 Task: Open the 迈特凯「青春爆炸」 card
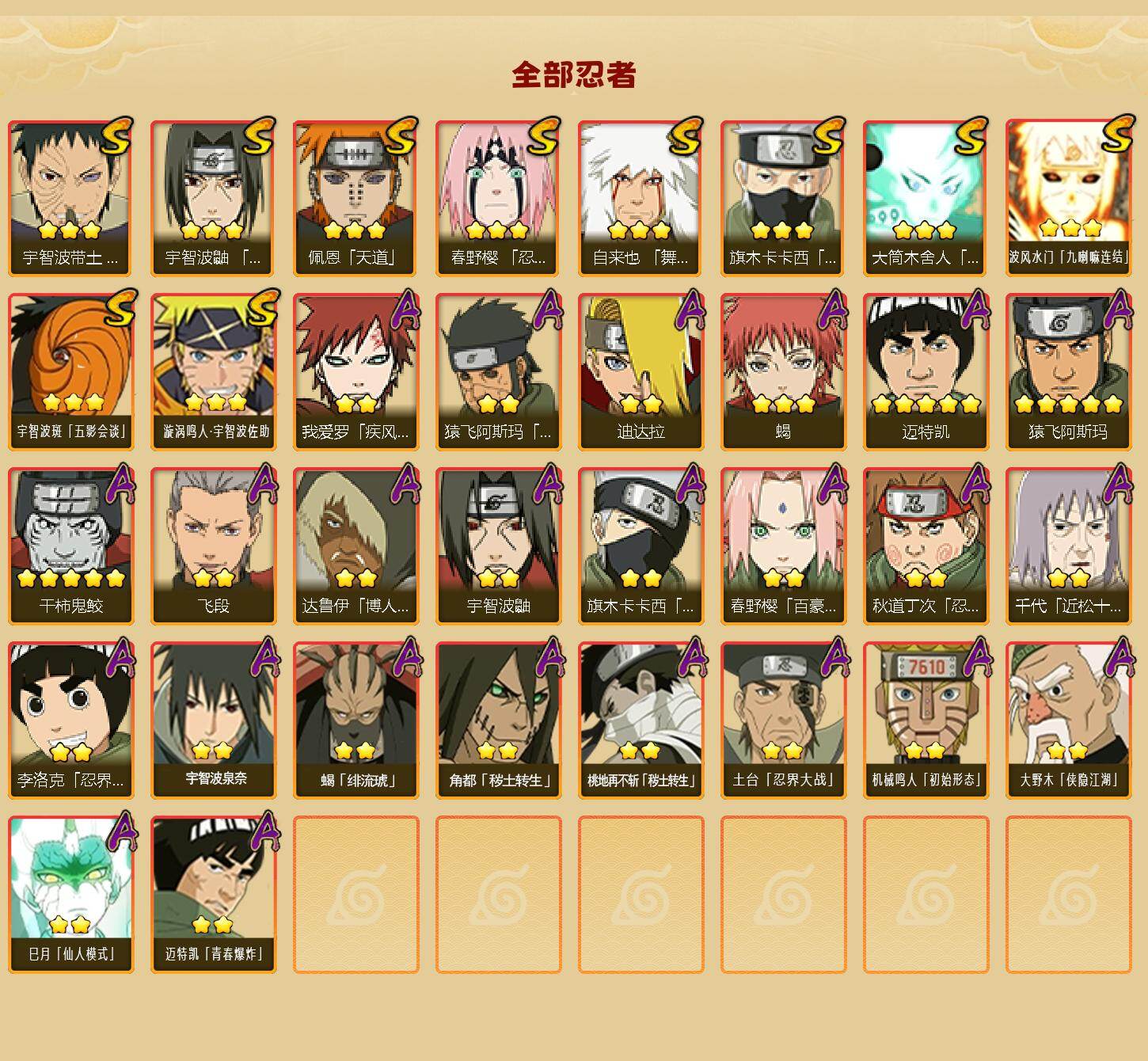pyautogui.click(x=213, y=895)
